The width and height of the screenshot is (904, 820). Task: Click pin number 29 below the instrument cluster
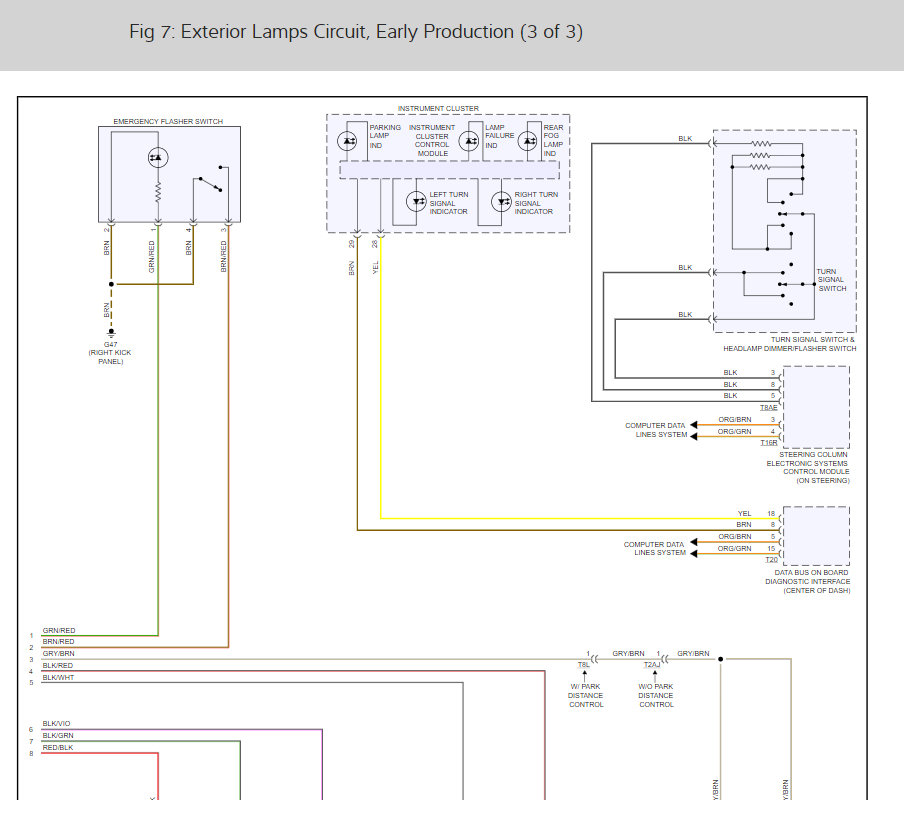[352, 245]
